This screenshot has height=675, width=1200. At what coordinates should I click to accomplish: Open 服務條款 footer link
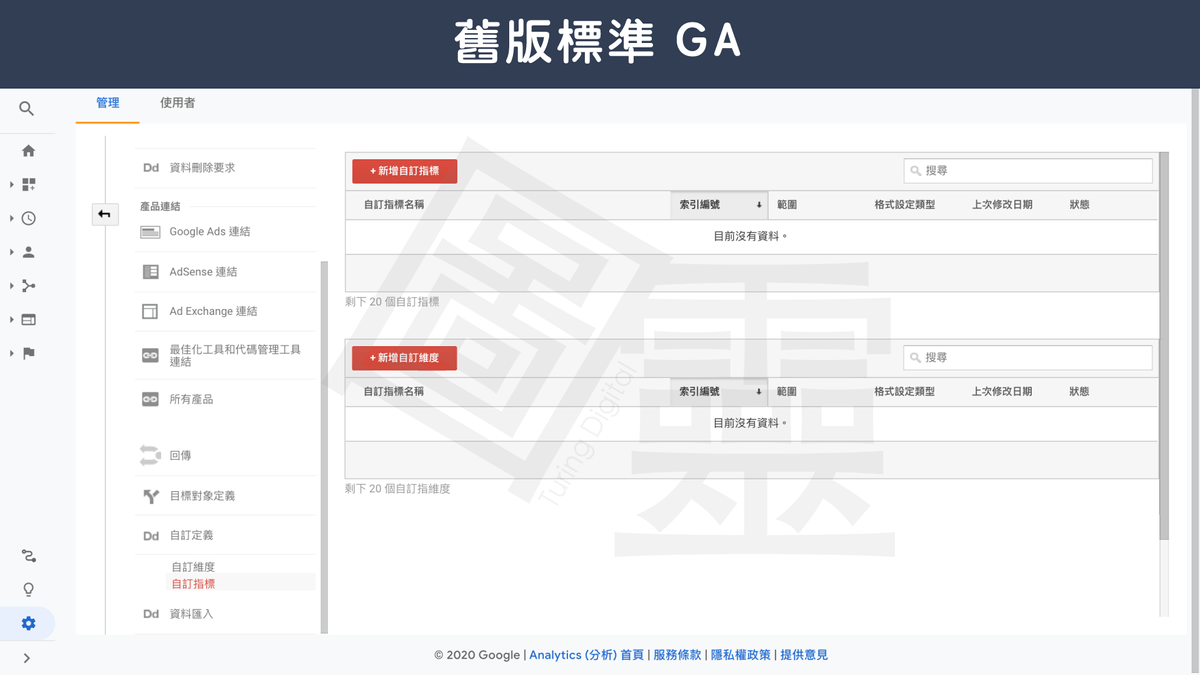[x=677, y=655]
